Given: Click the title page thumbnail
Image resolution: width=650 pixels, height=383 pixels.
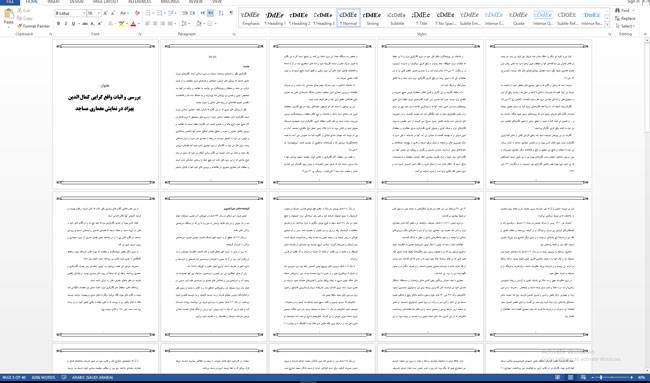Looking at the screenshot, I should coord(106,114).
